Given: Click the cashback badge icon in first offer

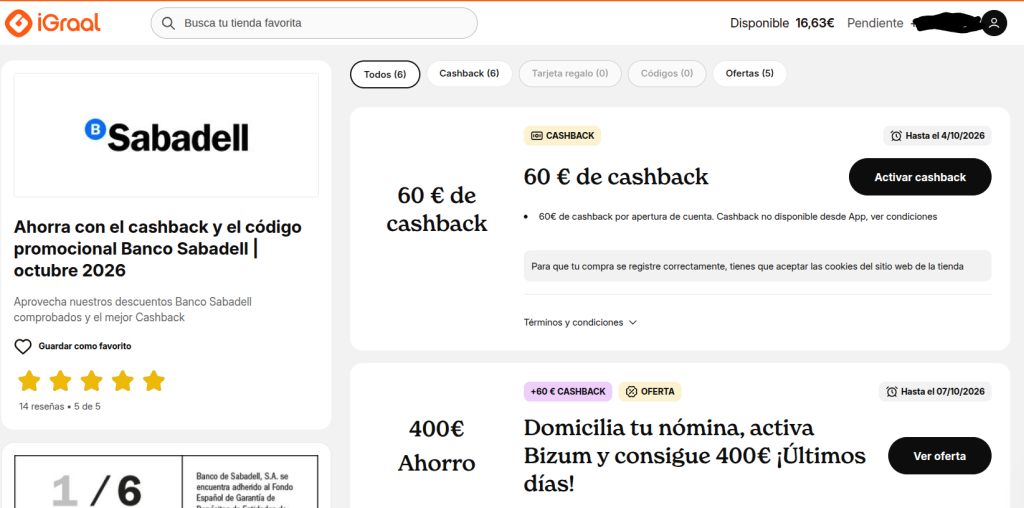Looking at the screenshot, I should pos(537,136).
